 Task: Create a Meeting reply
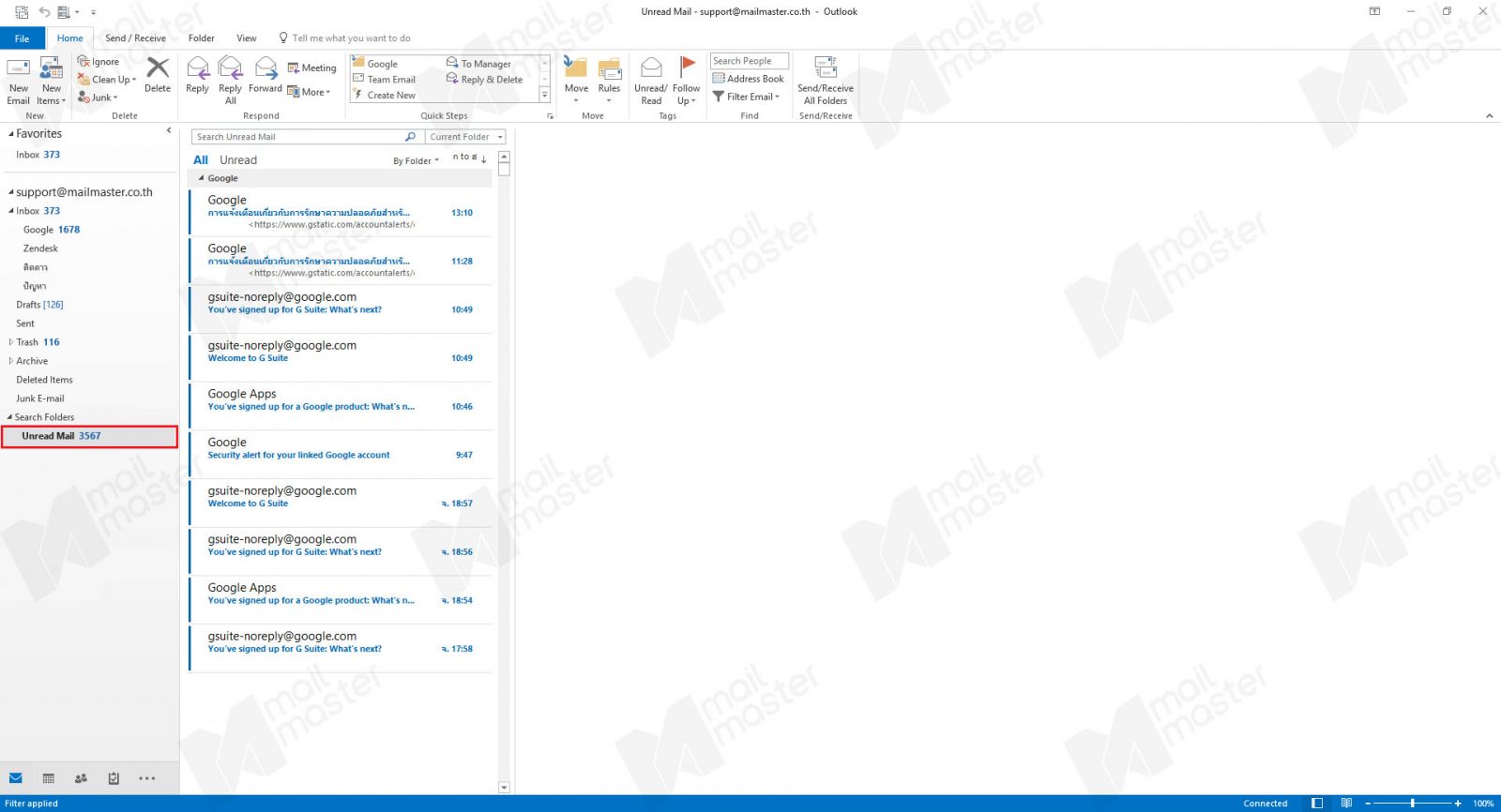[x=311, y=68]
